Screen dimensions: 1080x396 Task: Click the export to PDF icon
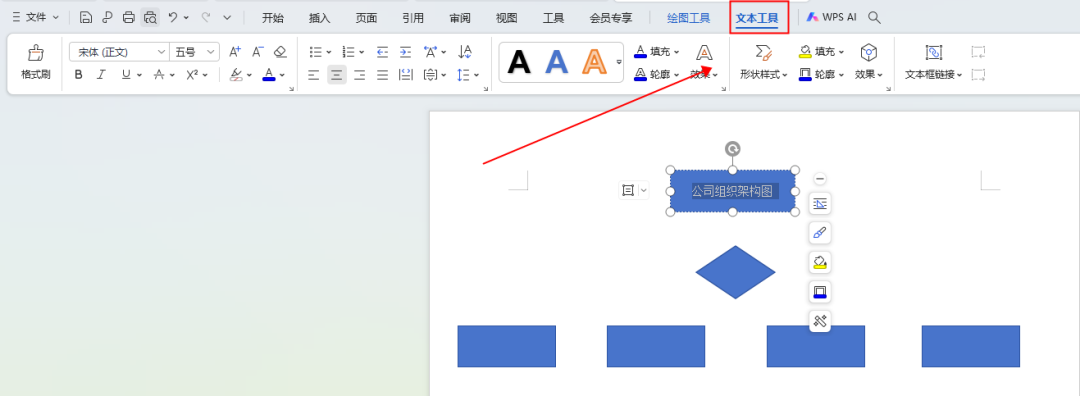107,18
